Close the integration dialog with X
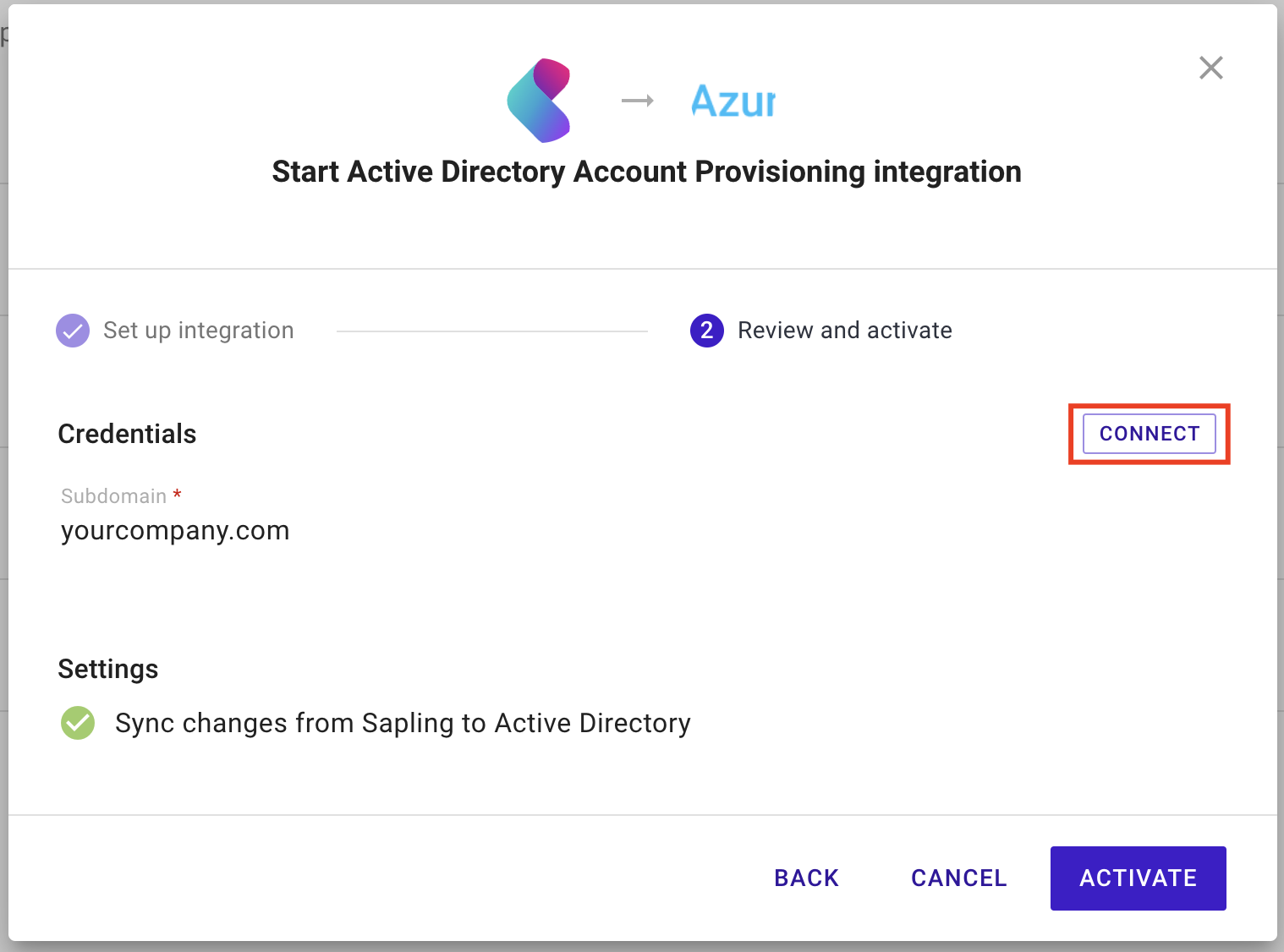 1210,68
